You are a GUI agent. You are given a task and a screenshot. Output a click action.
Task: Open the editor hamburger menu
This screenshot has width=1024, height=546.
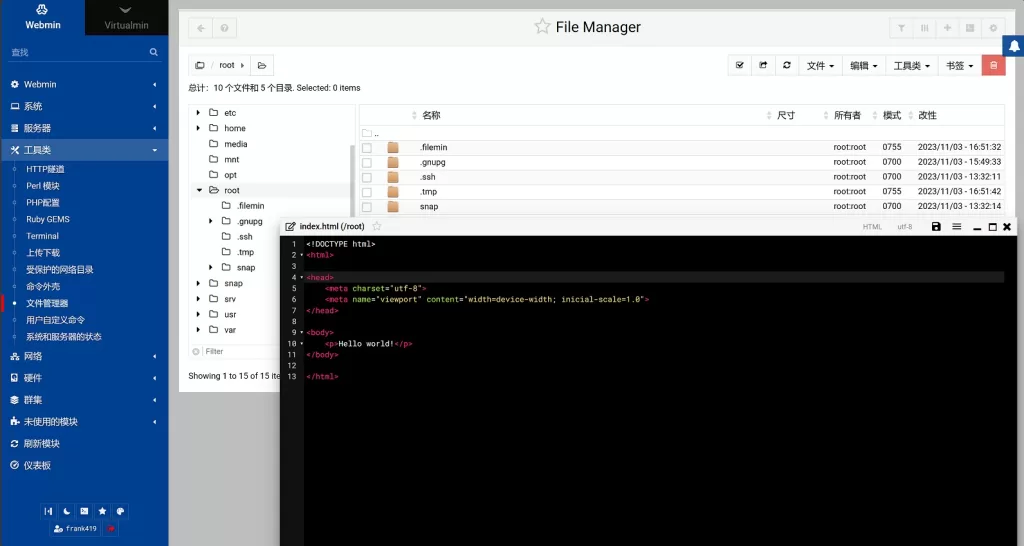point(957,227)
